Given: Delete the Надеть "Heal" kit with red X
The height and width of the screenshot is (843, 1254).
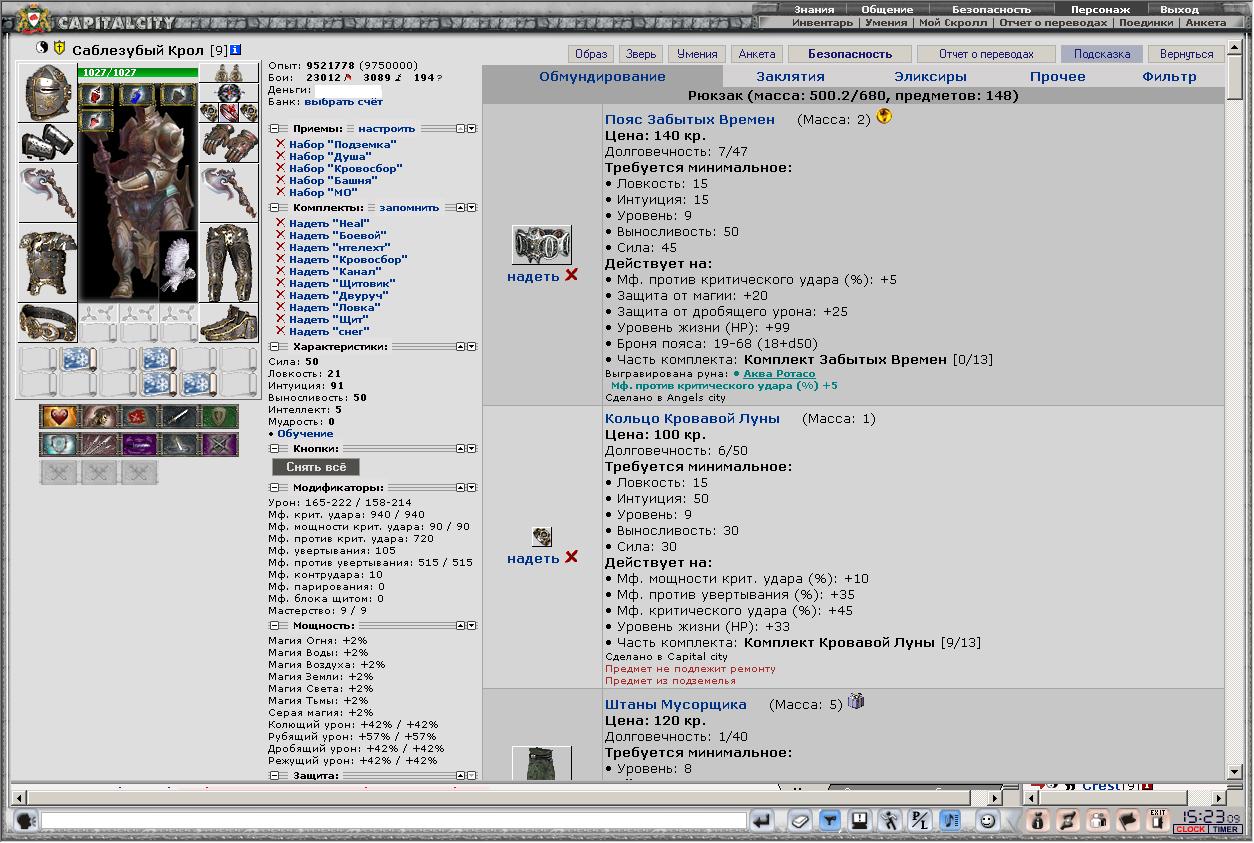Looking at the screenshot, I should point(281,223).
